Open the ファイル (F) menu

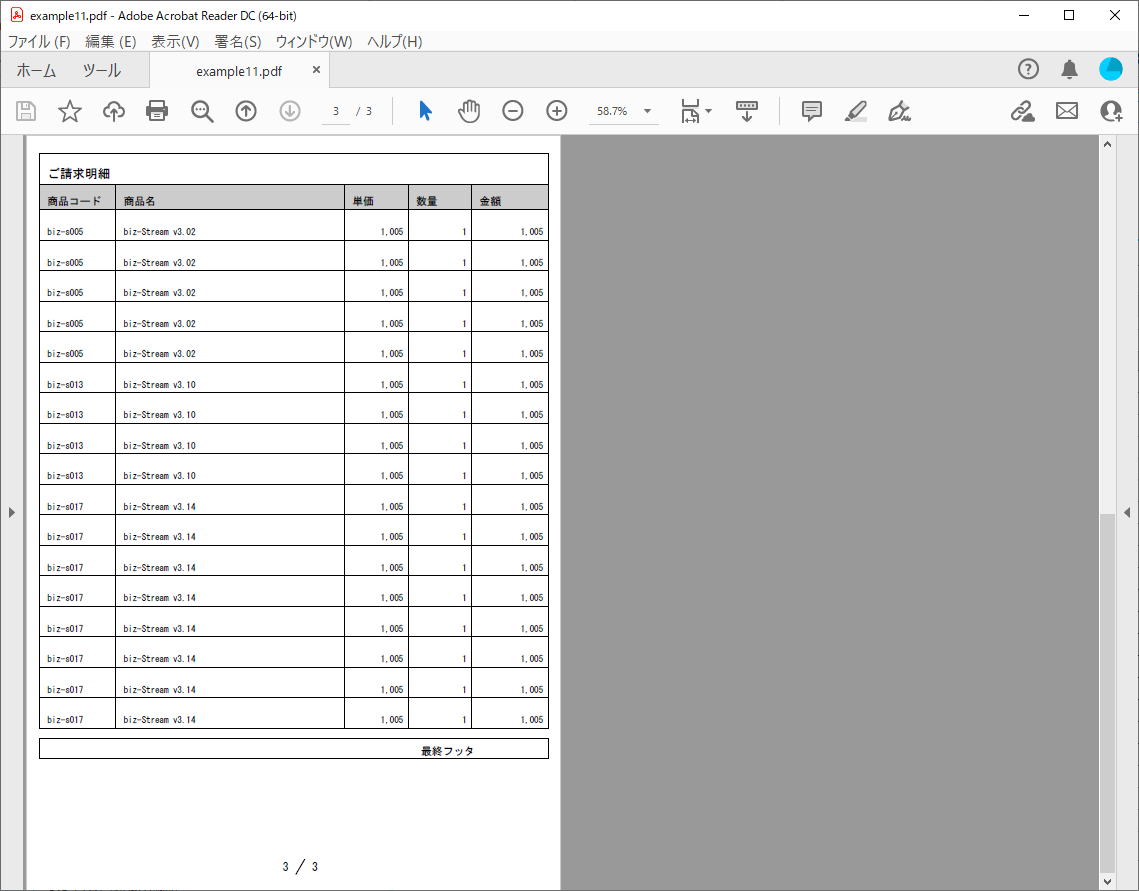39,41
